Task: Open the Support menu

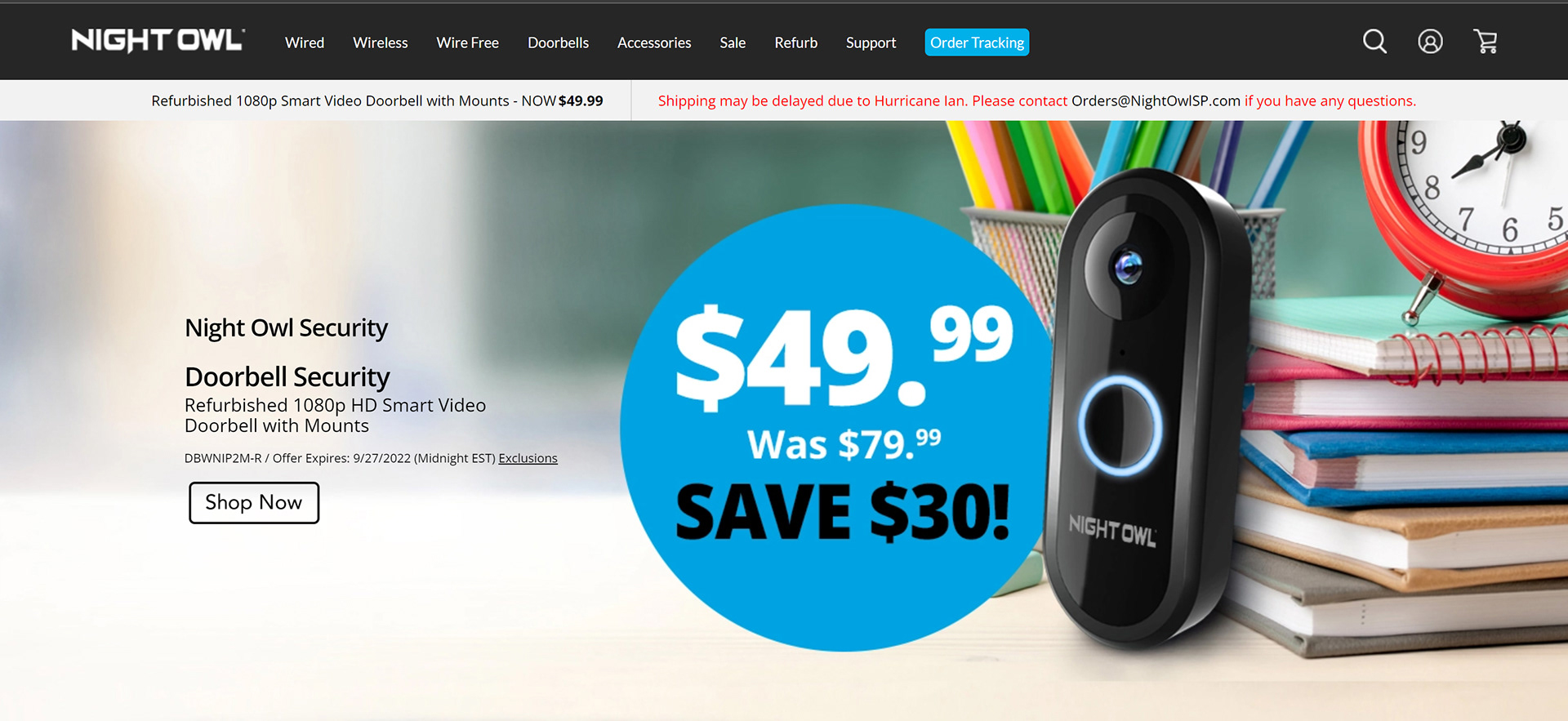Action: pos(871,42)
